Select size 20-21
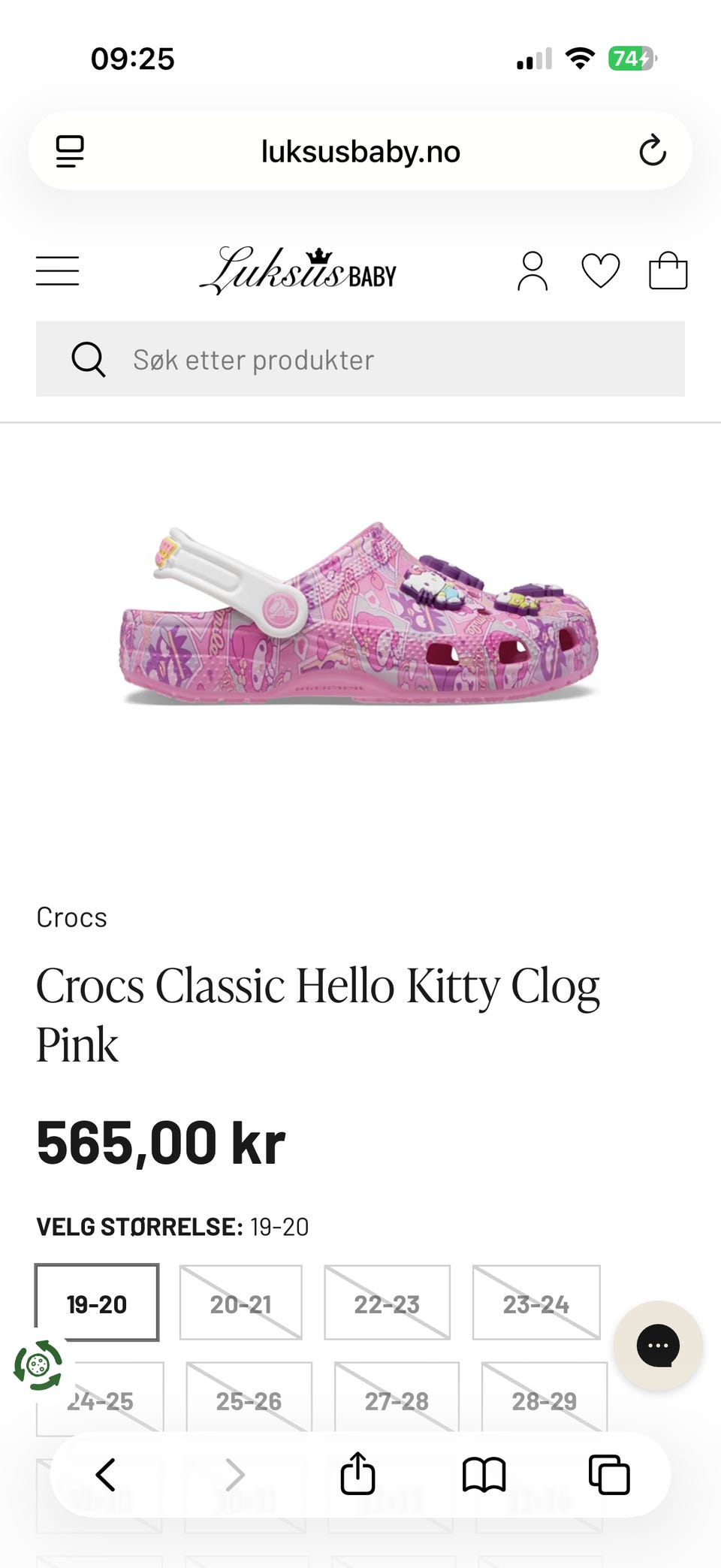This screenshot has width=721, height=1568. point(240,1302)
